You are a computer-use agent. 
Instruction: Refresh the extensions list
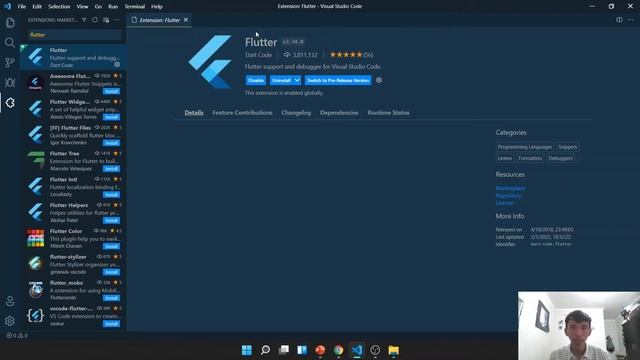click(x=95, y=20)
